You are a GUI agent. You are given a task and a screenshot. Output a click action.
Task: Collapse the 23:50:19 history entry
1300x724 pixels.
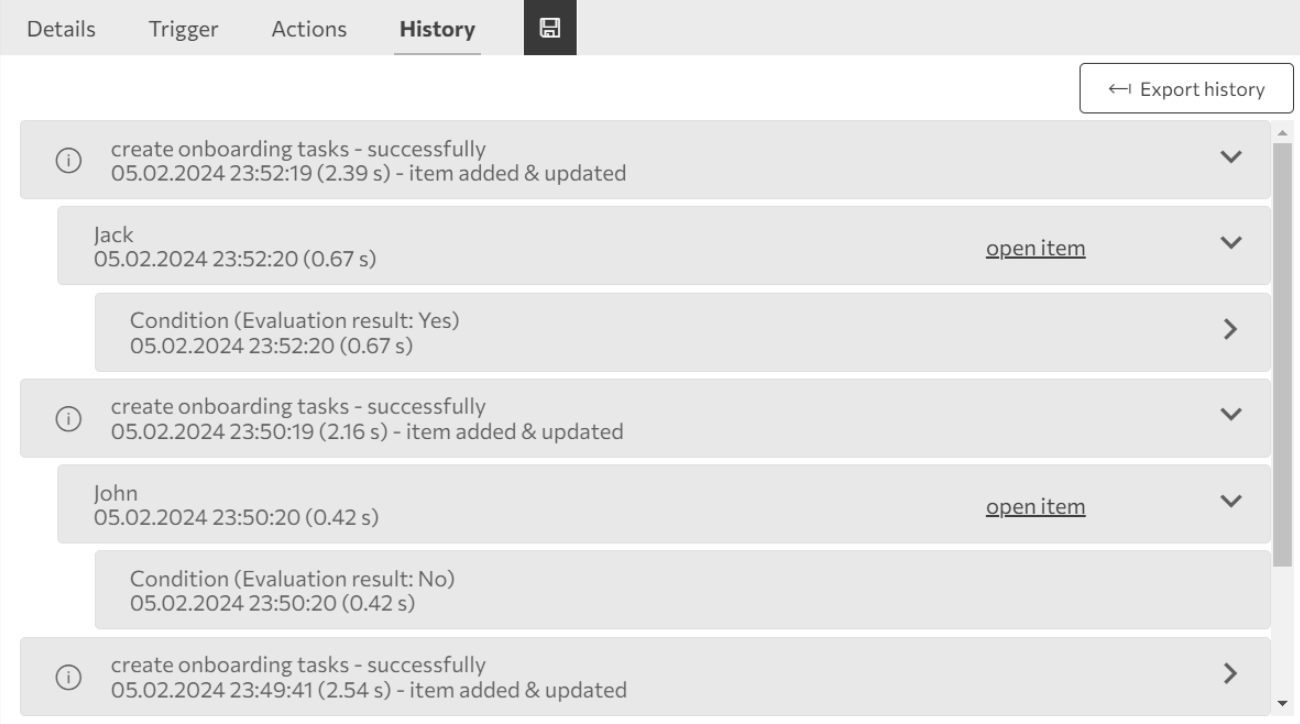[x=1231, y=414]
